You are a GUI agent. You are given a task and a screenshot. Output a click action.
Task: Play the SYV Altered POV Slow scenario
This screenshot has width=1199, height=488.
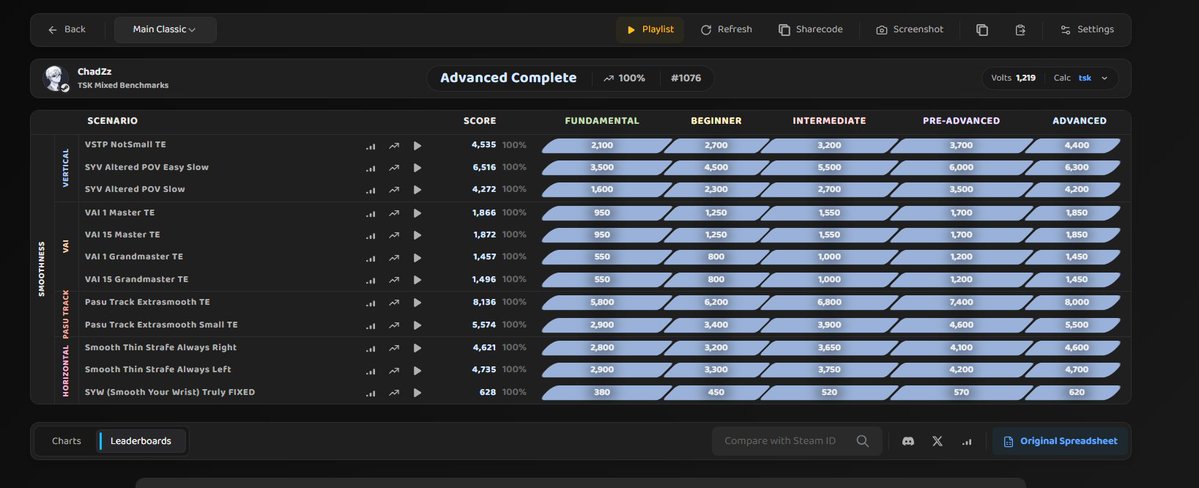click(418, 190)
